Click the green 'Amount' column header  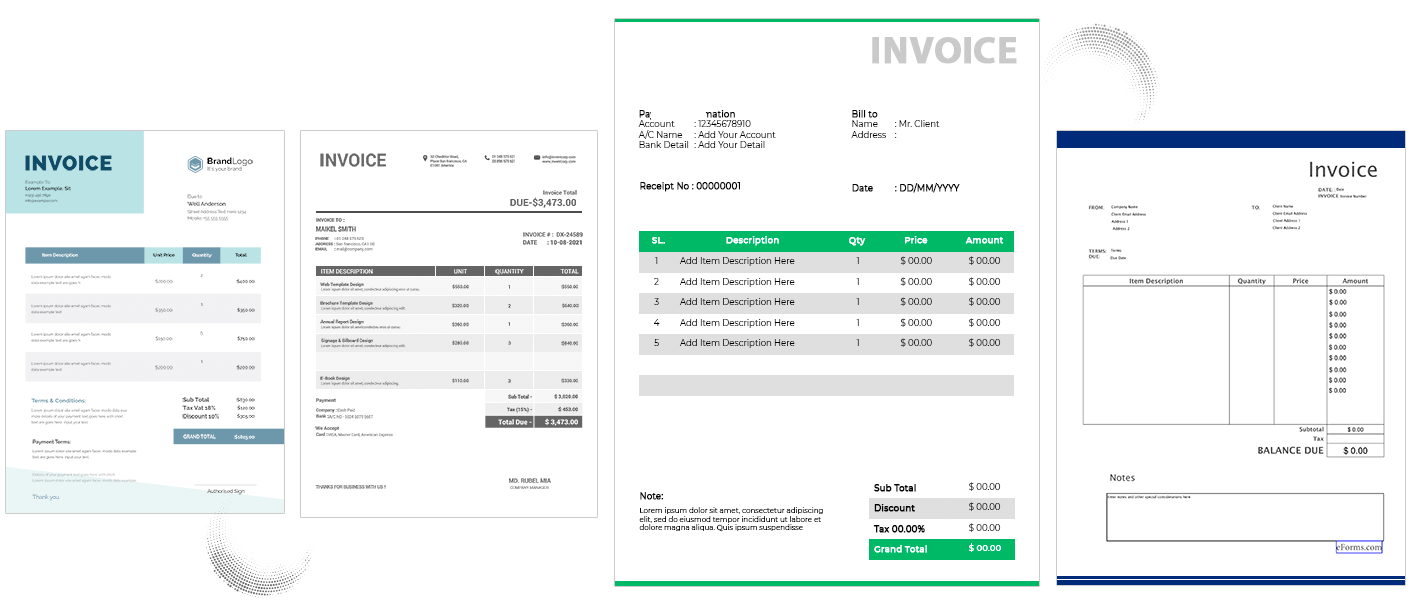[x=984, y=240]
